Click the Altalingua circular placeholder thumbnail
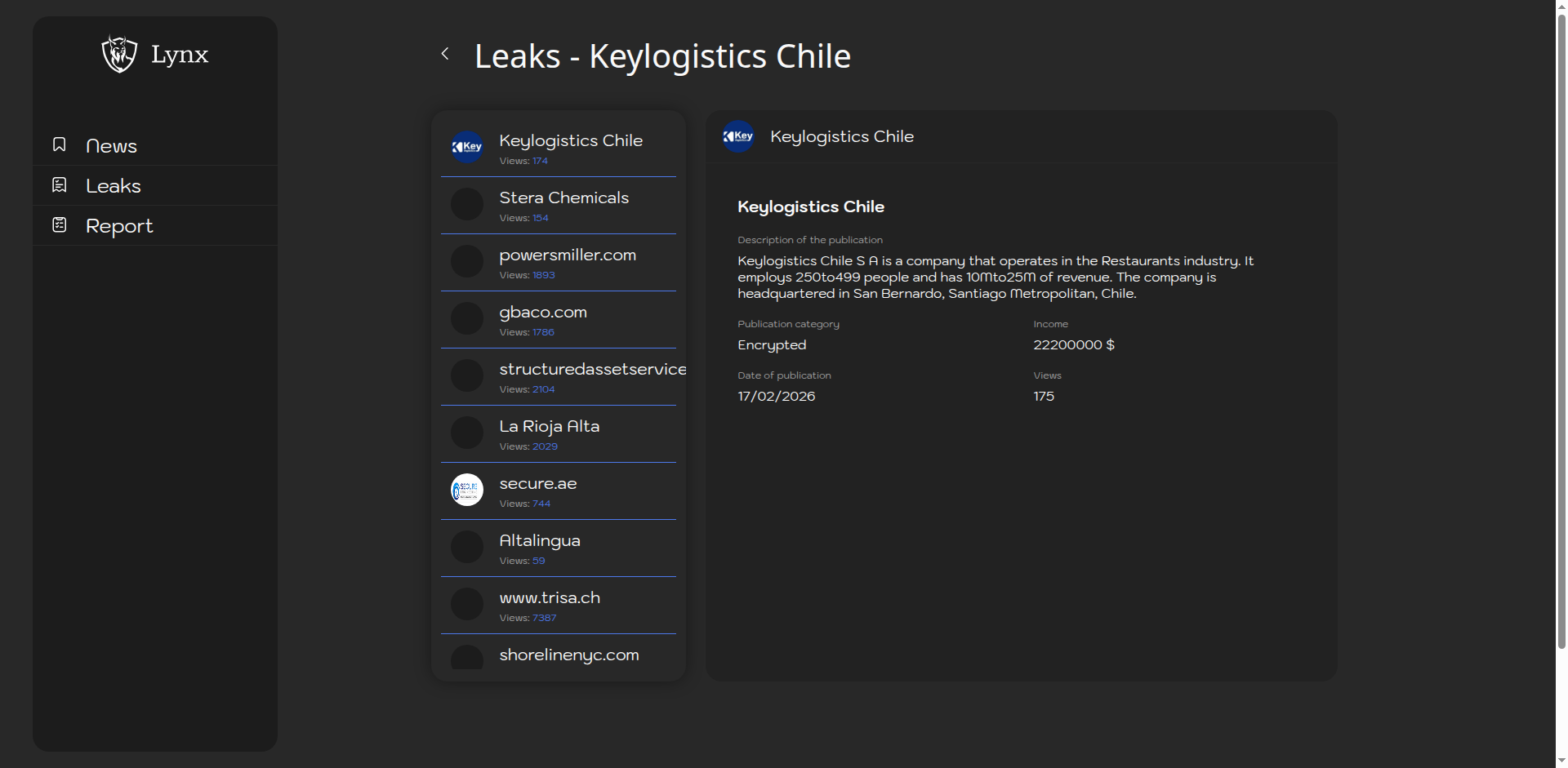Image resolution: width=1568 pixels, height=768 pixels. pos(466,547)
